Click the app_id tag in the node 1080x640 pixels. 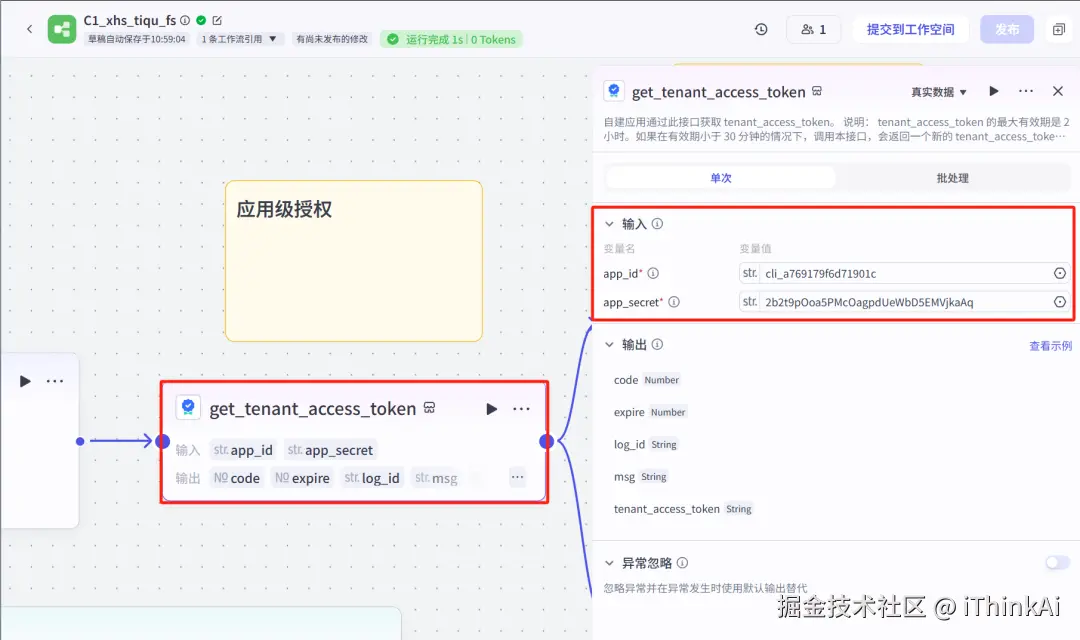pos(243,450)
